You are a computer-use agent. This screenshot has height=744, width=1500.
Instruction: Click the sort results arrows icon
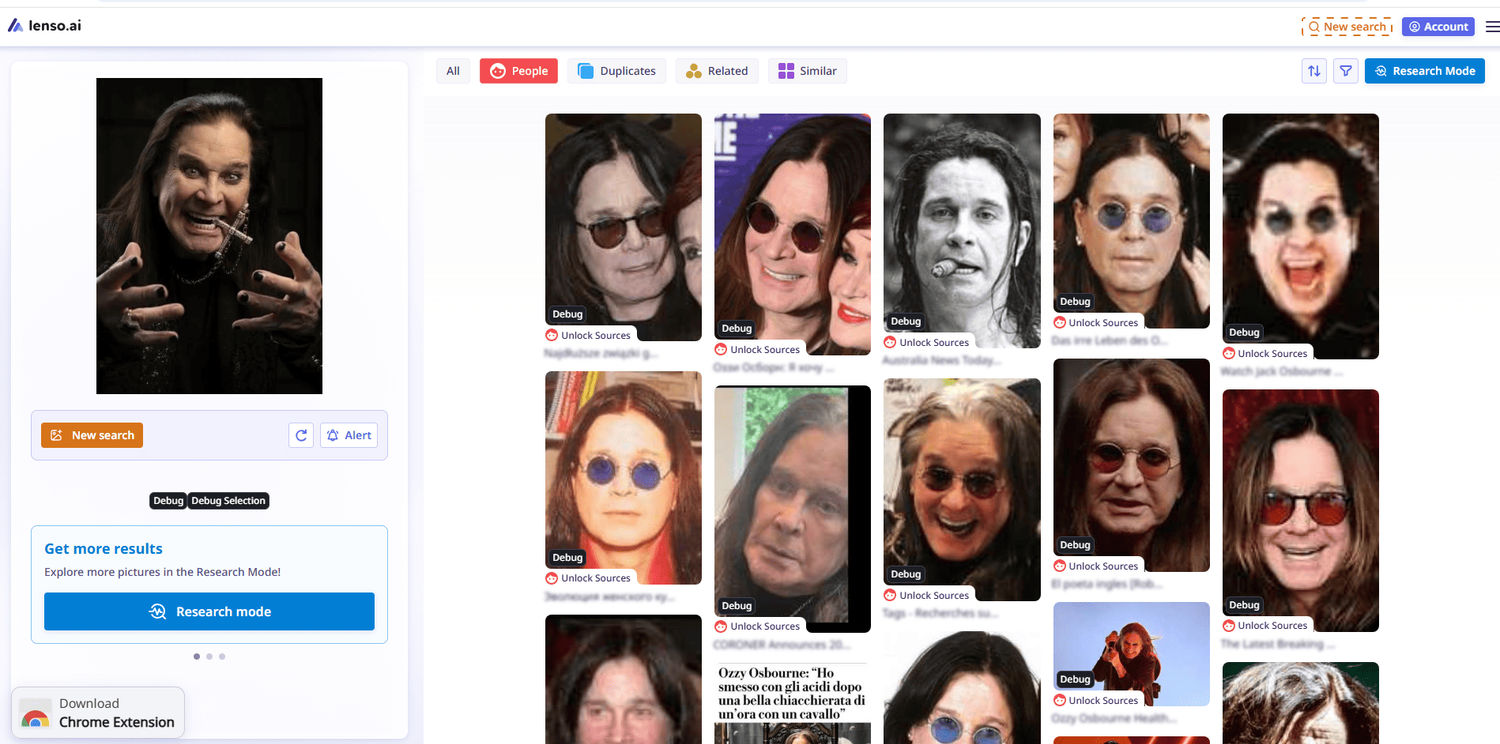1314,71
